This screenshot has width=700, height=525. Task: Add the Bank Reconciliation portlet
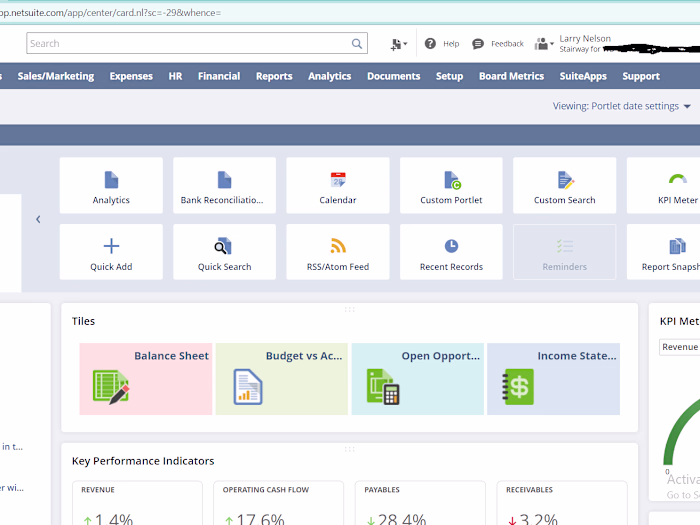(x=224, y=185)
